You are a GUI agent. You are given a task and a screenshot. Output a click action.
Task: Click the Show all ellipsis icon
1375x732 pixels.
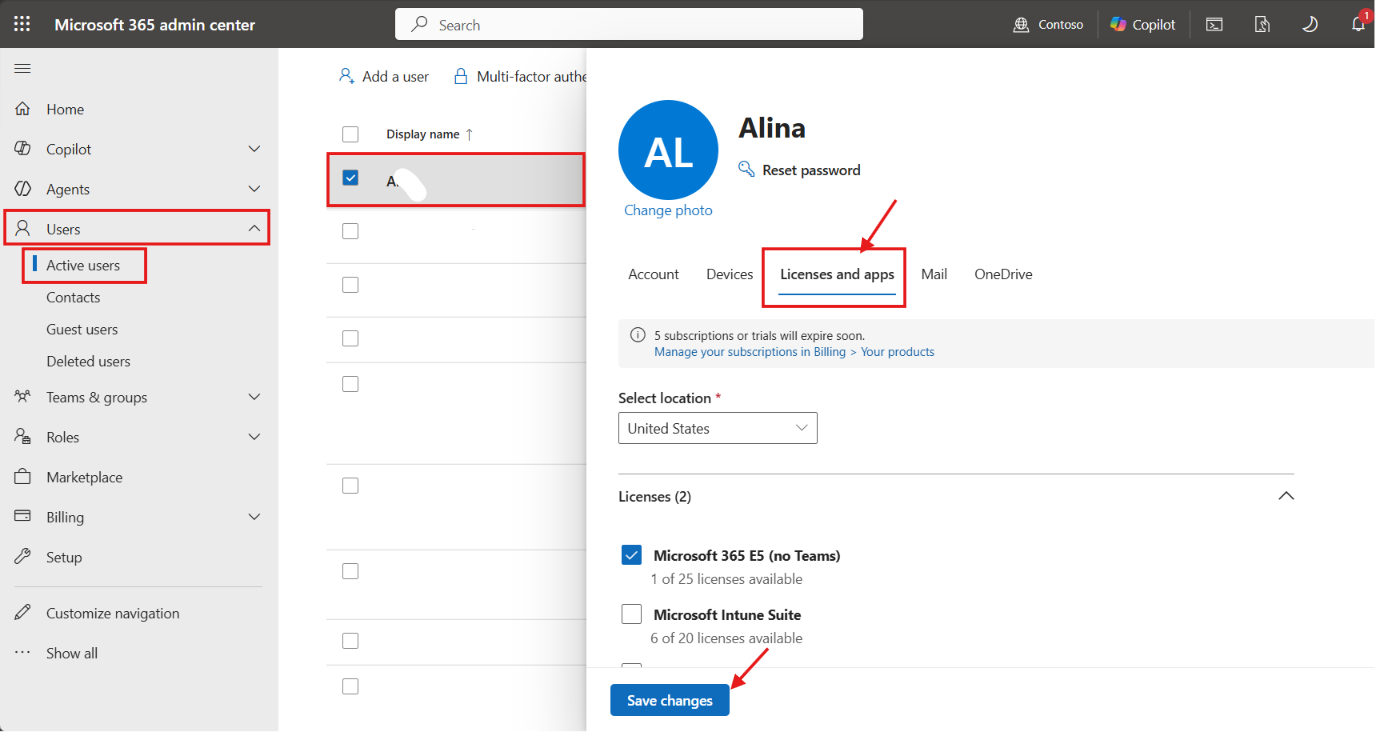23,653
